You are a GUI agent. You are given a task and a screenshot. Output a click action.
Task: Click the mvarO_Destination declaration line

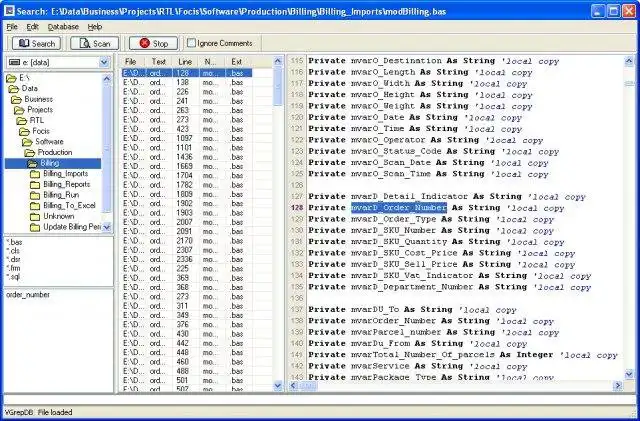[433, 61]
